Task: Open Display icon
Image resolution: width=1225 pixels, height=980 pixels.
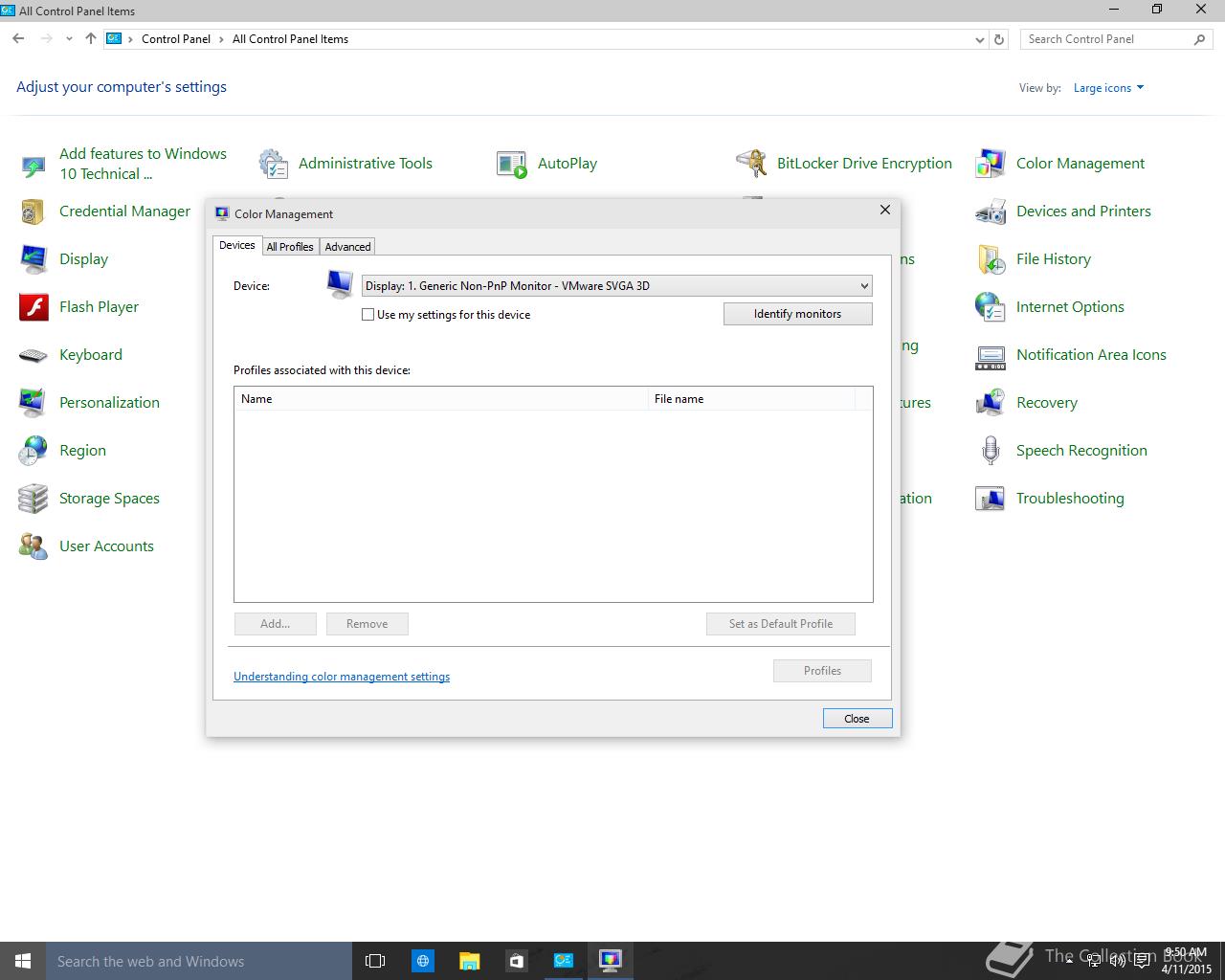Action: tap(33, 259)
